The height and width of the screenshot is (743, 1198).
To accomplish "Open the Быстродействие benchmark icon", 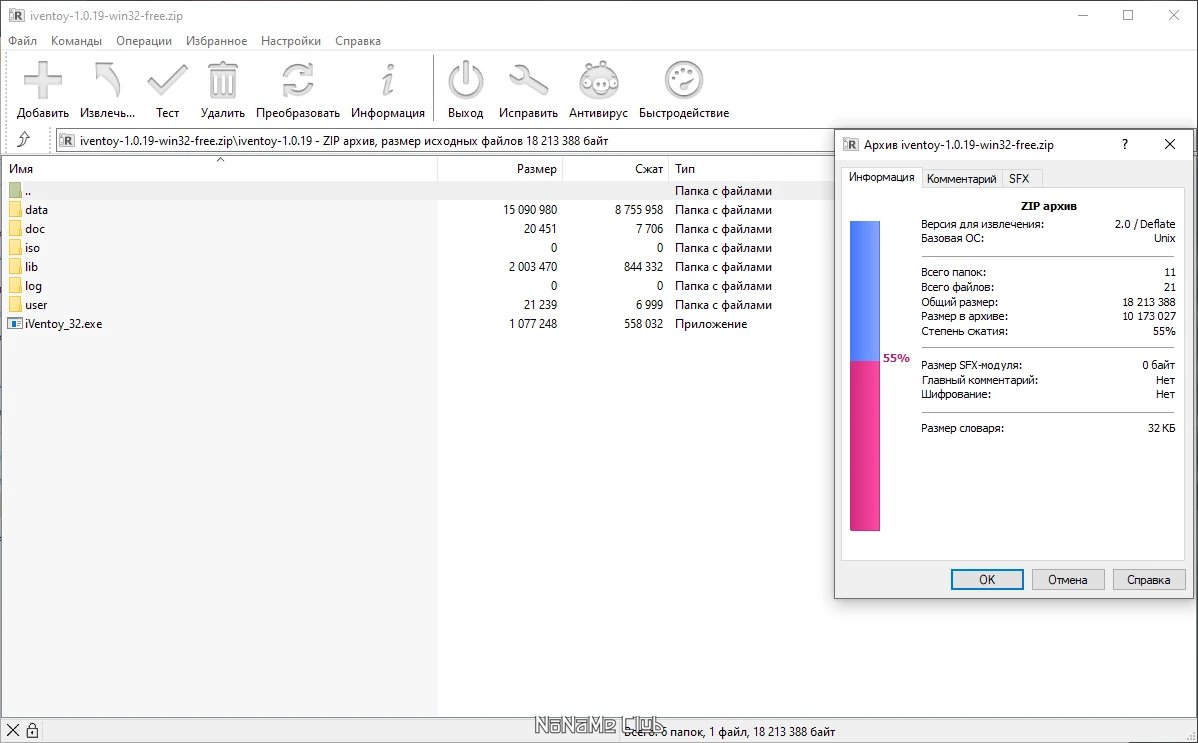I will [x=684, y=80].
